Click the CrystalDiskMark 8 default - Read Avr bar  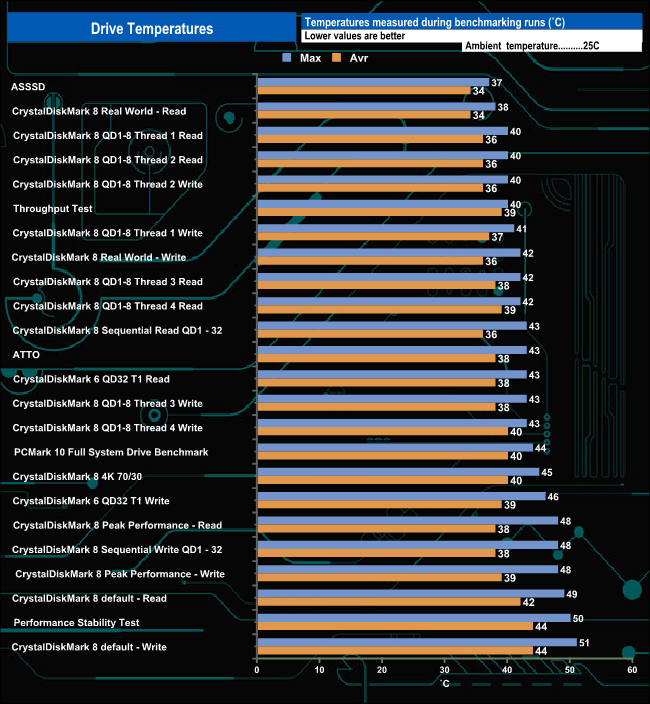pyautogui.click(x=389, y=602)
